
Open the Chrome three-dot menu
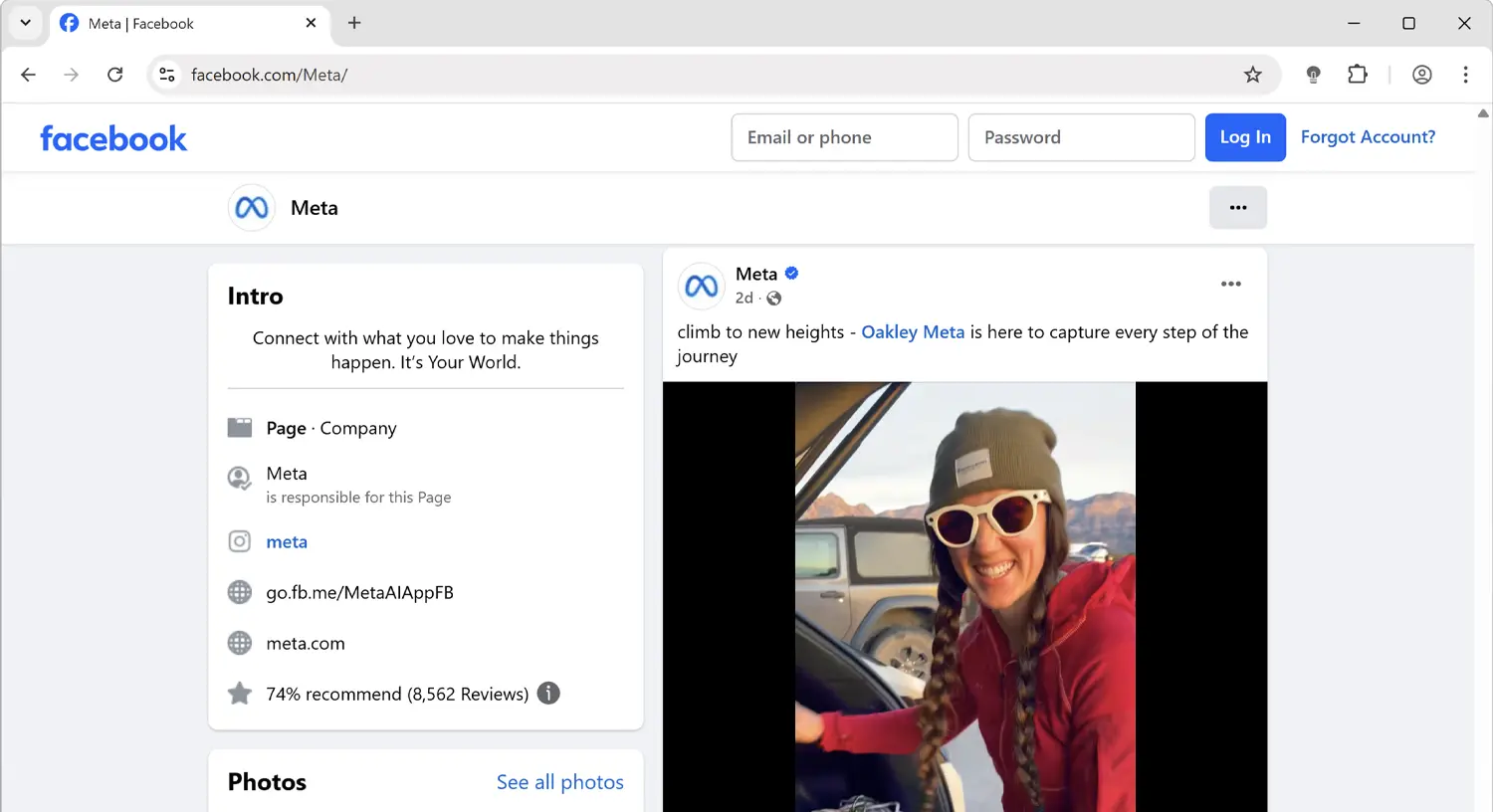(1465, 74)
